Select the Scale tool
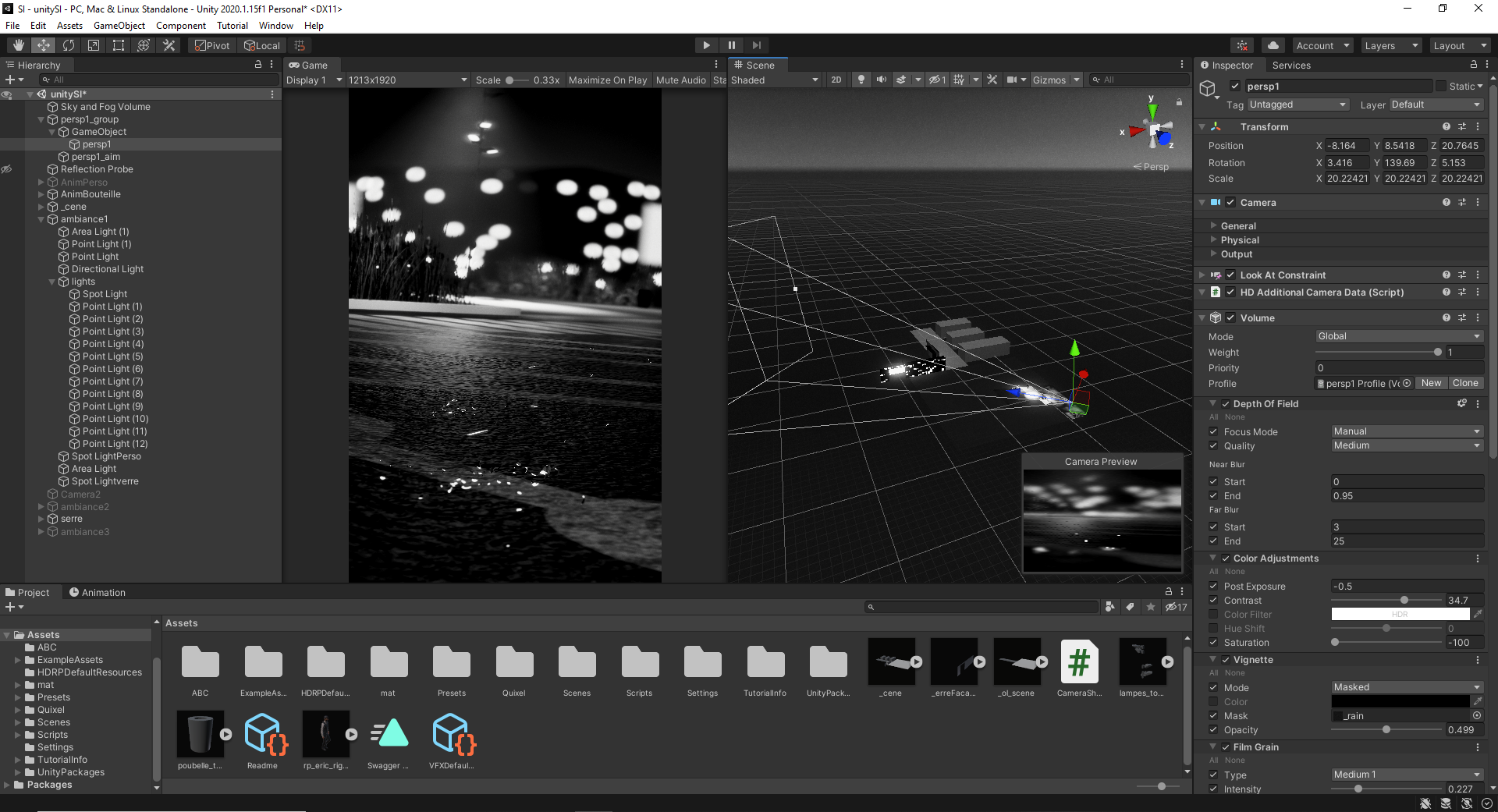This screenshot has height=812, width=1498. tap(94, 45)
